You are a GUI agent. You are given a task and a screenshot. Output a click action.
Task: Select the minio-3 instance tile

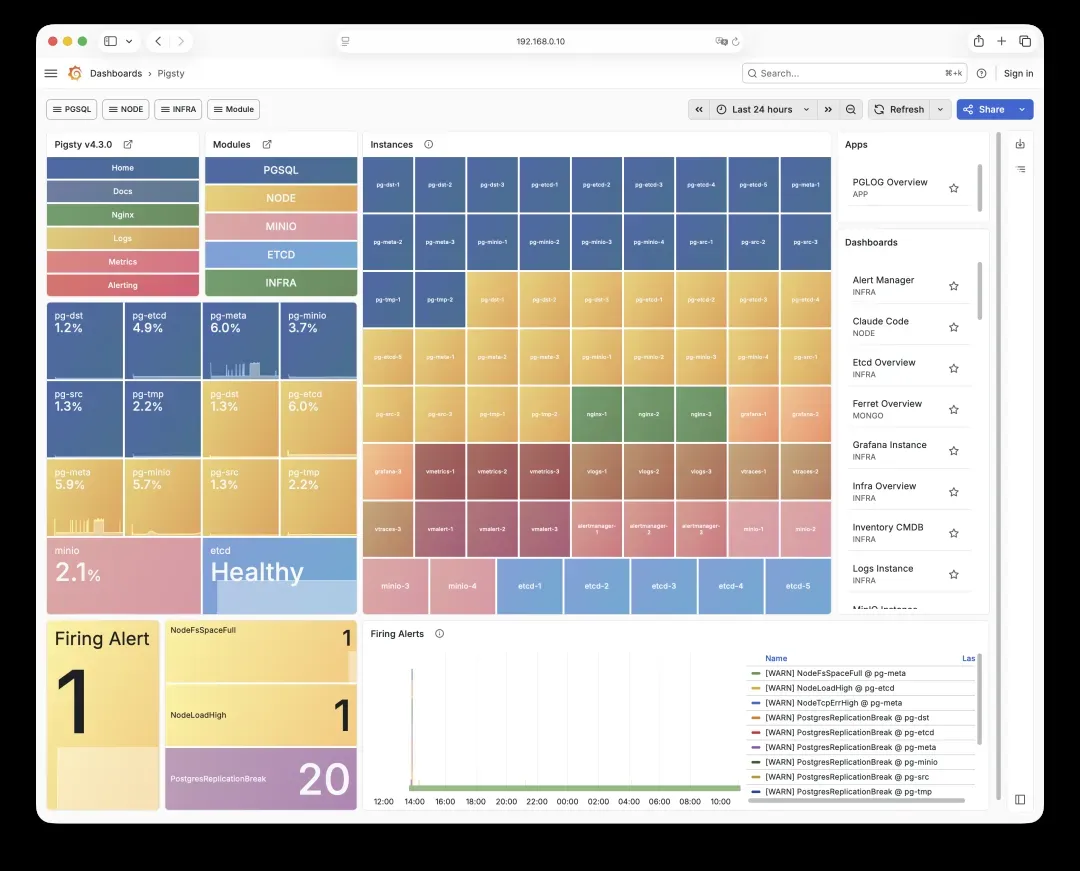click(x=395, y=586)
